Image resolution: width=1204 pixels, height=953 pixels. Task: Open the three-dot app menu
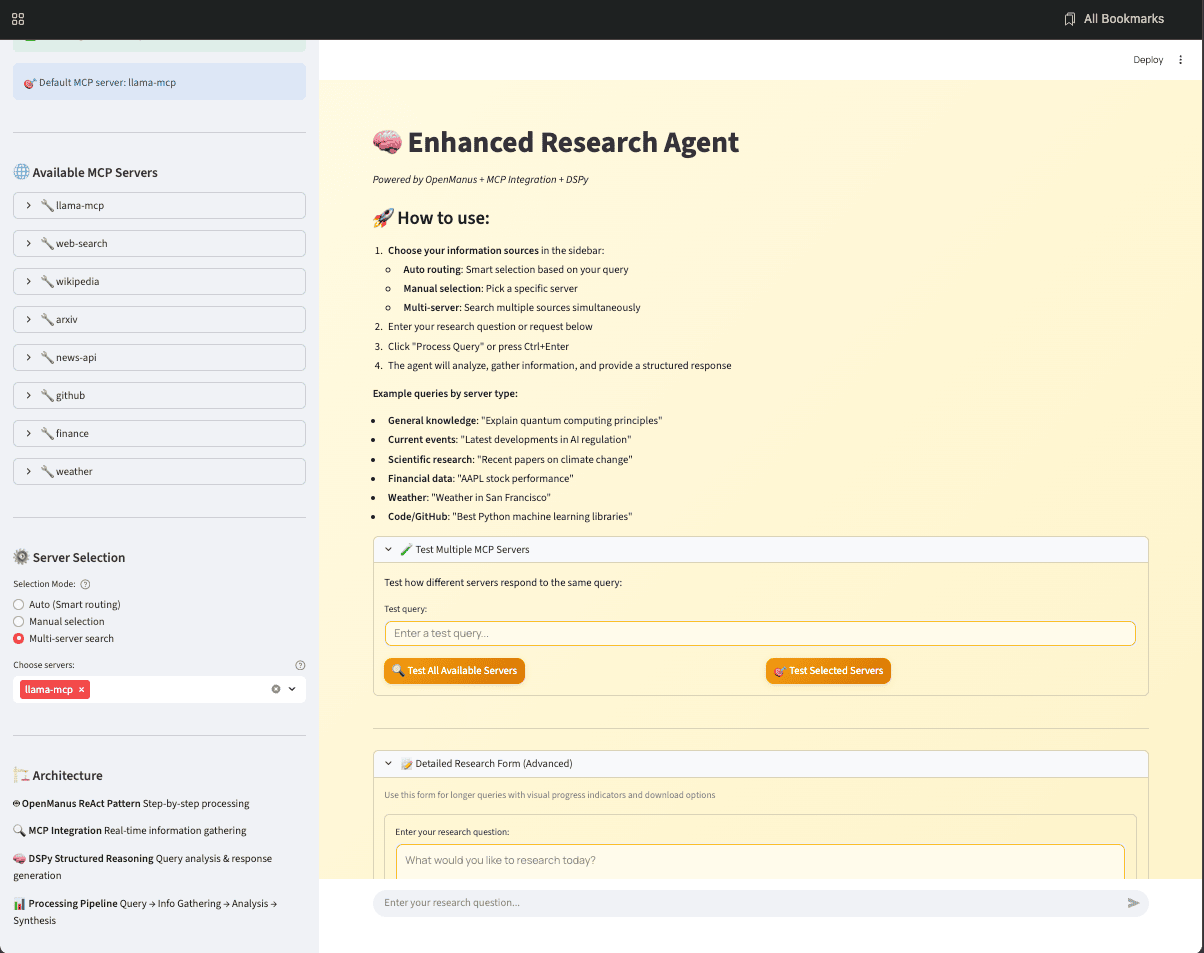[x=1180, y=60]
